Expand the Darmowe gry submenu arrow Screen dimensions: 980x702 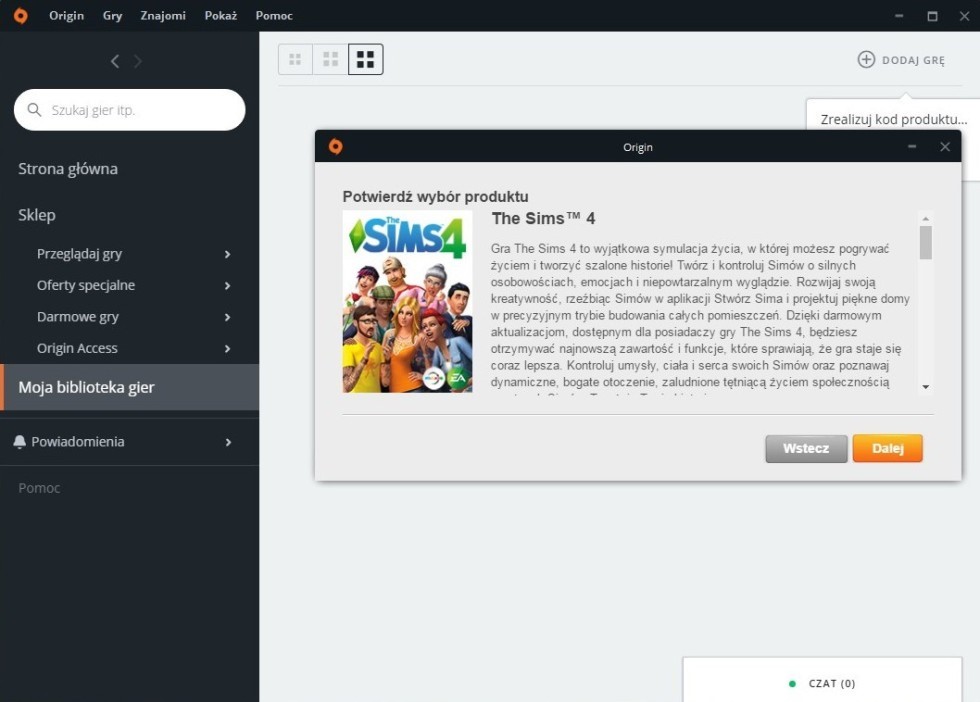[228, 318]
